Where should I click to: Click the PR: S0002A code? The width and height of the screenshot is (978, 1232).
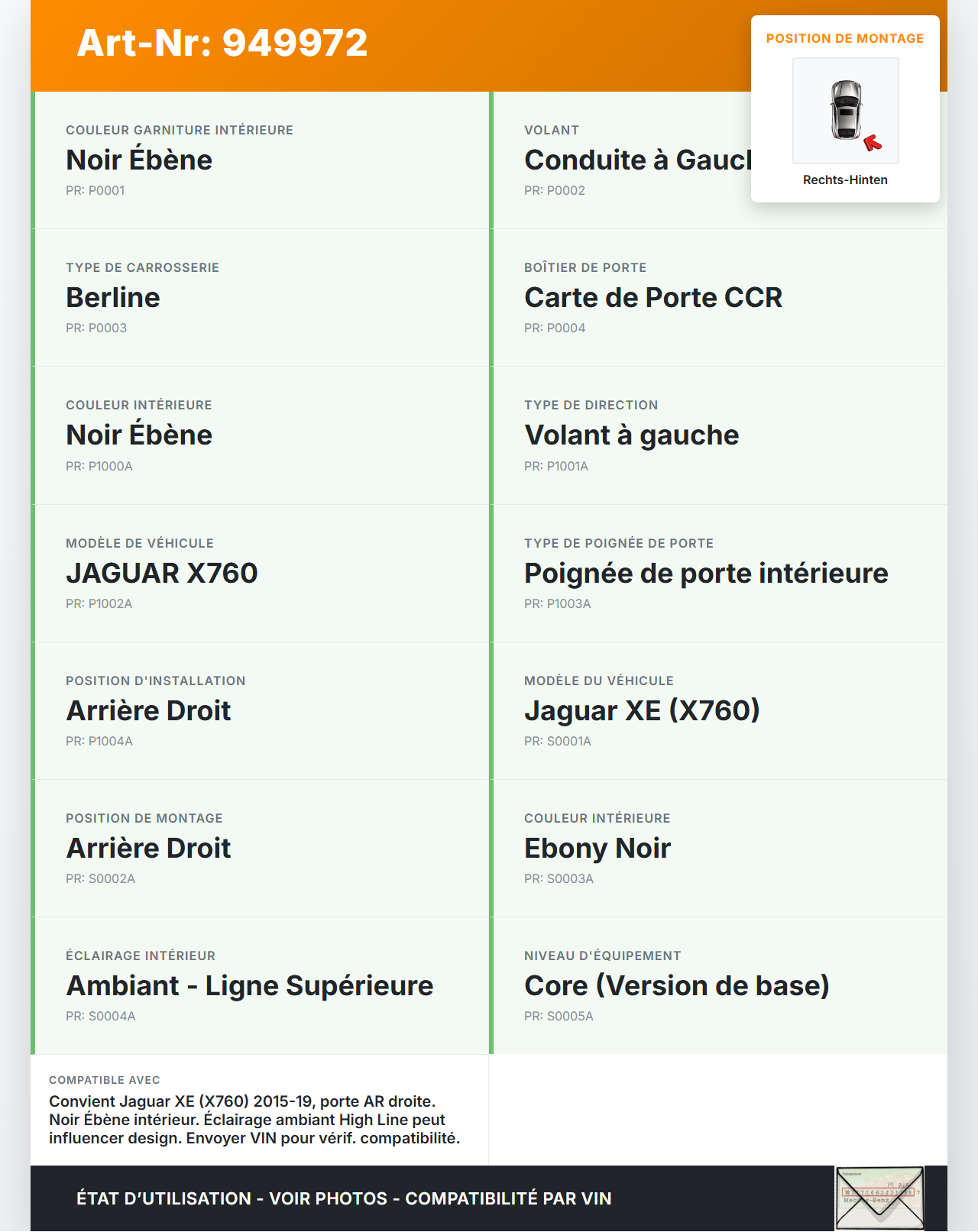point(100,878)
